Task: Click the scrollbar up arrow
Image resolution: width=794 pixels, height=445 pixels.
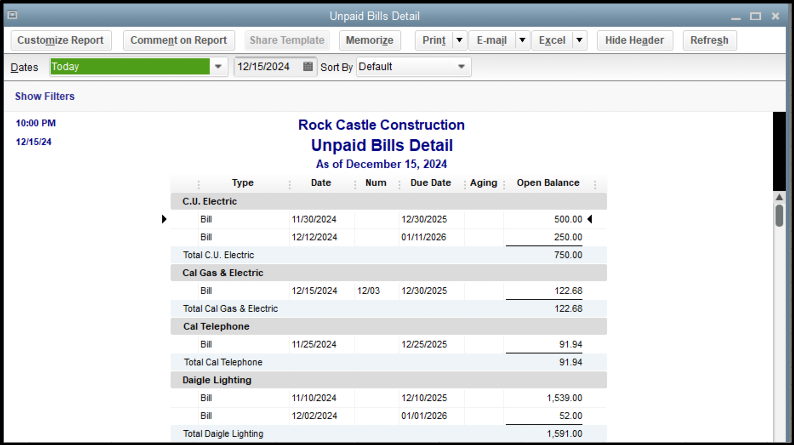Action: point(779,196)
